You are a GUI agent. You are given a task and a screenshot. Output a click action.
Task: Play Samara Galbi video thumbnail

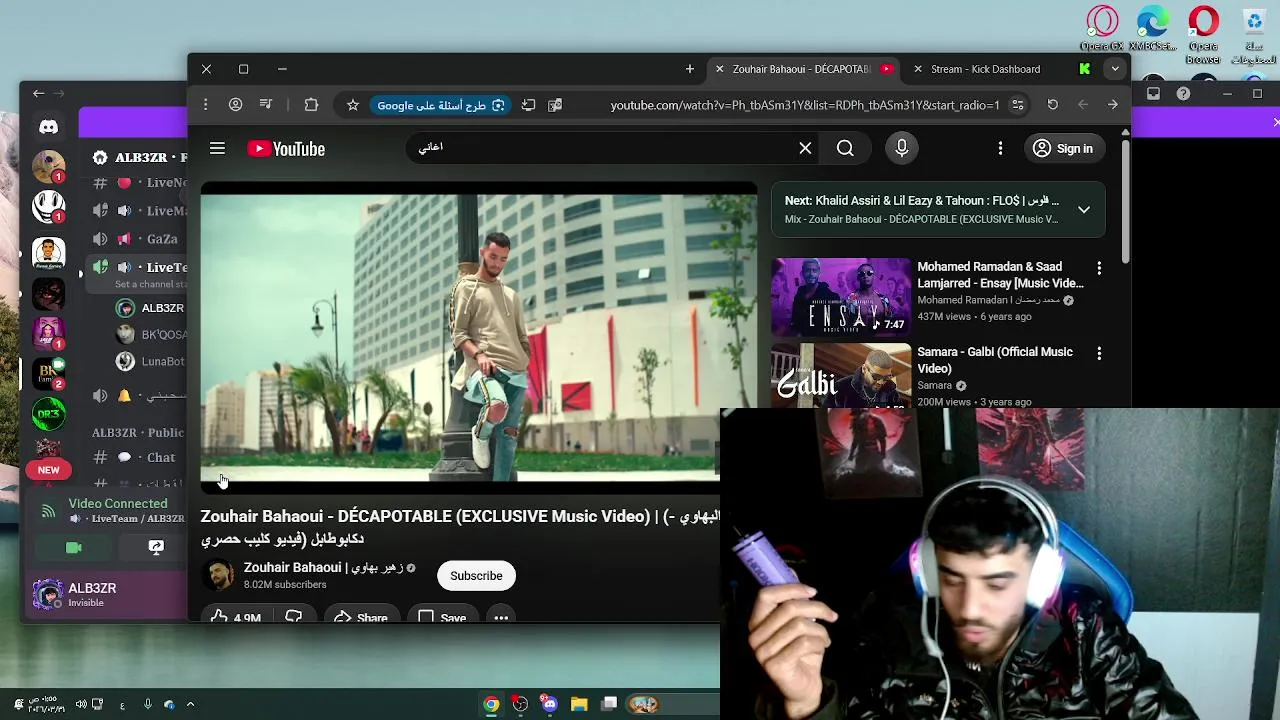[841, 376]
